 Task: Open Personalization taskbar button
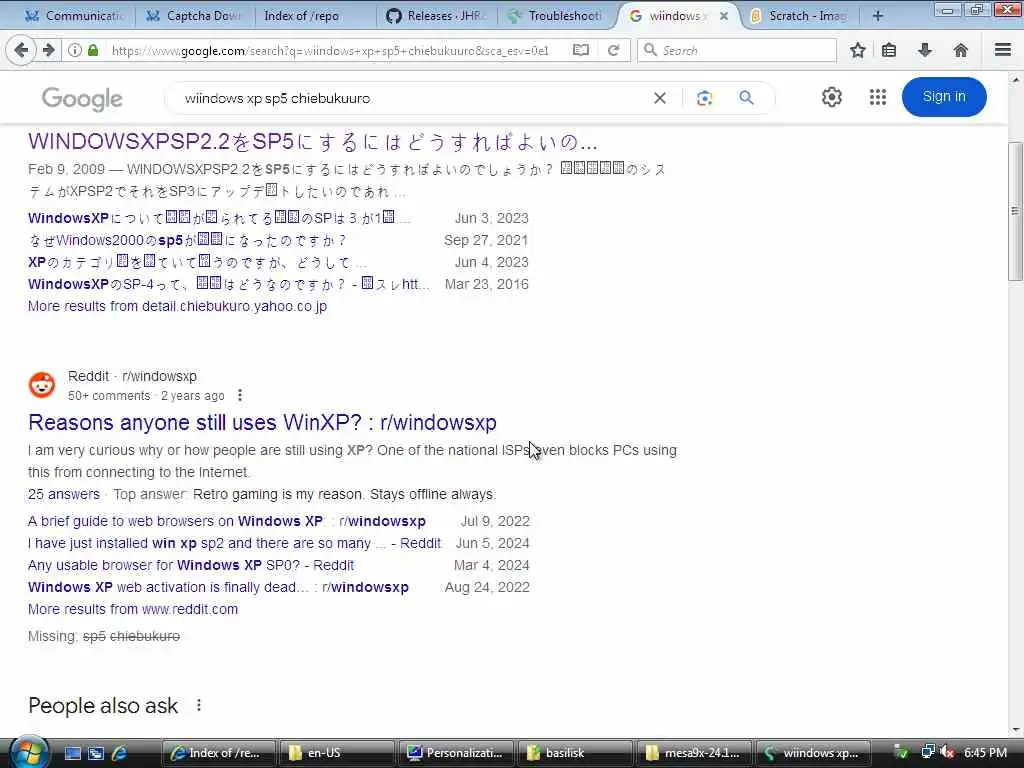click(x=455, y=753)
